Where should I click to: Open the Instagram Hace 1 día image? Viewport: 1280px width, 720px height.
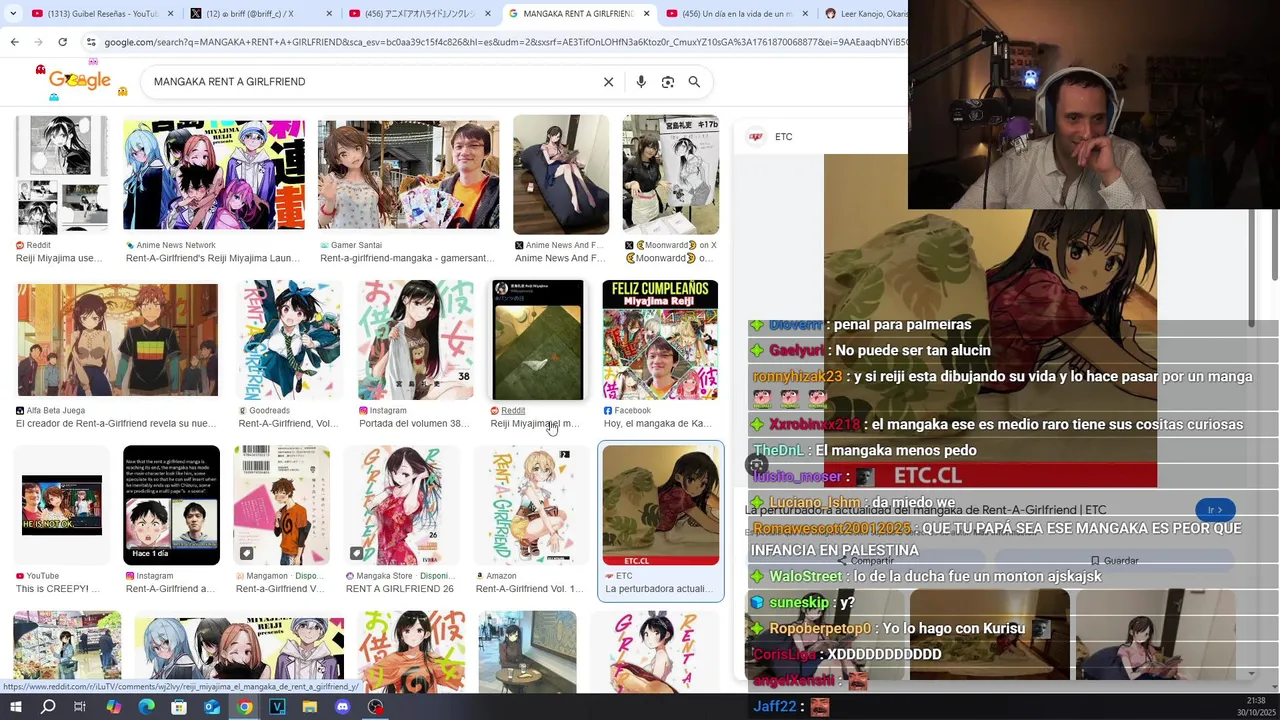[171, 506]
